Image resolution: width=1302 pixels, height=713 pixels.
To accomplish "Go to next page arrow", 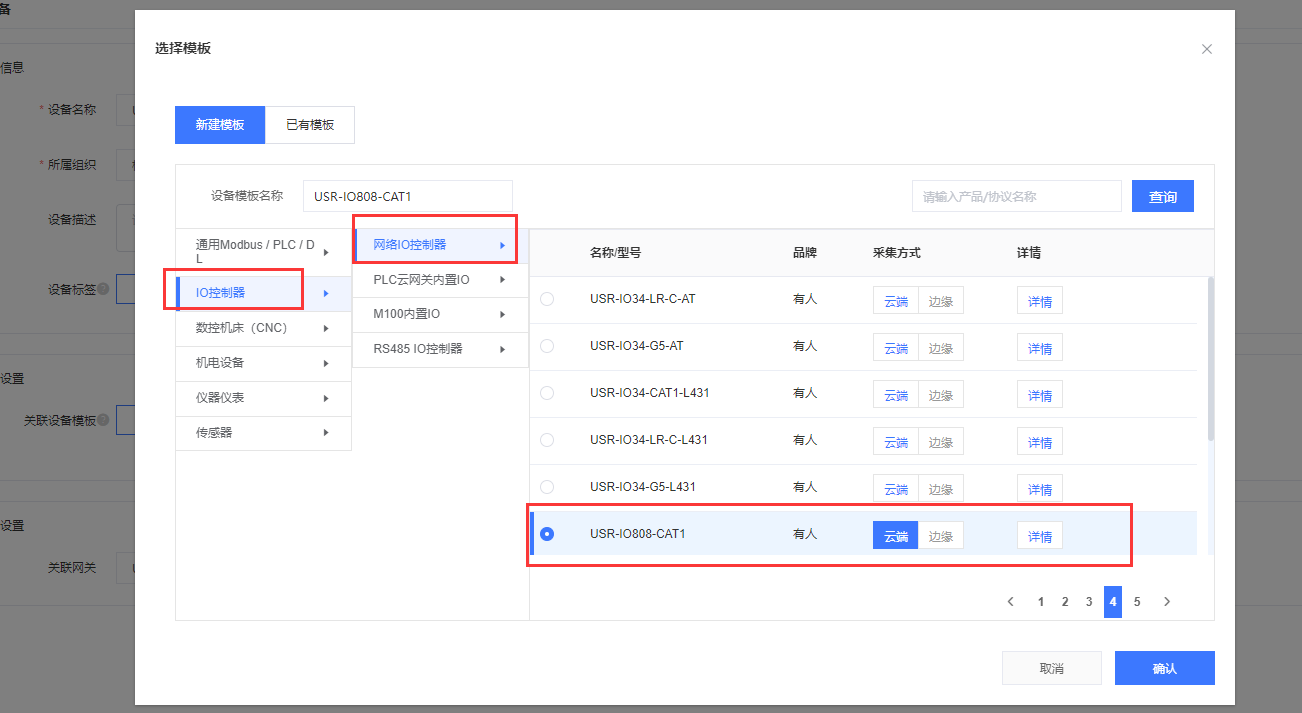I will [1166, 602].
